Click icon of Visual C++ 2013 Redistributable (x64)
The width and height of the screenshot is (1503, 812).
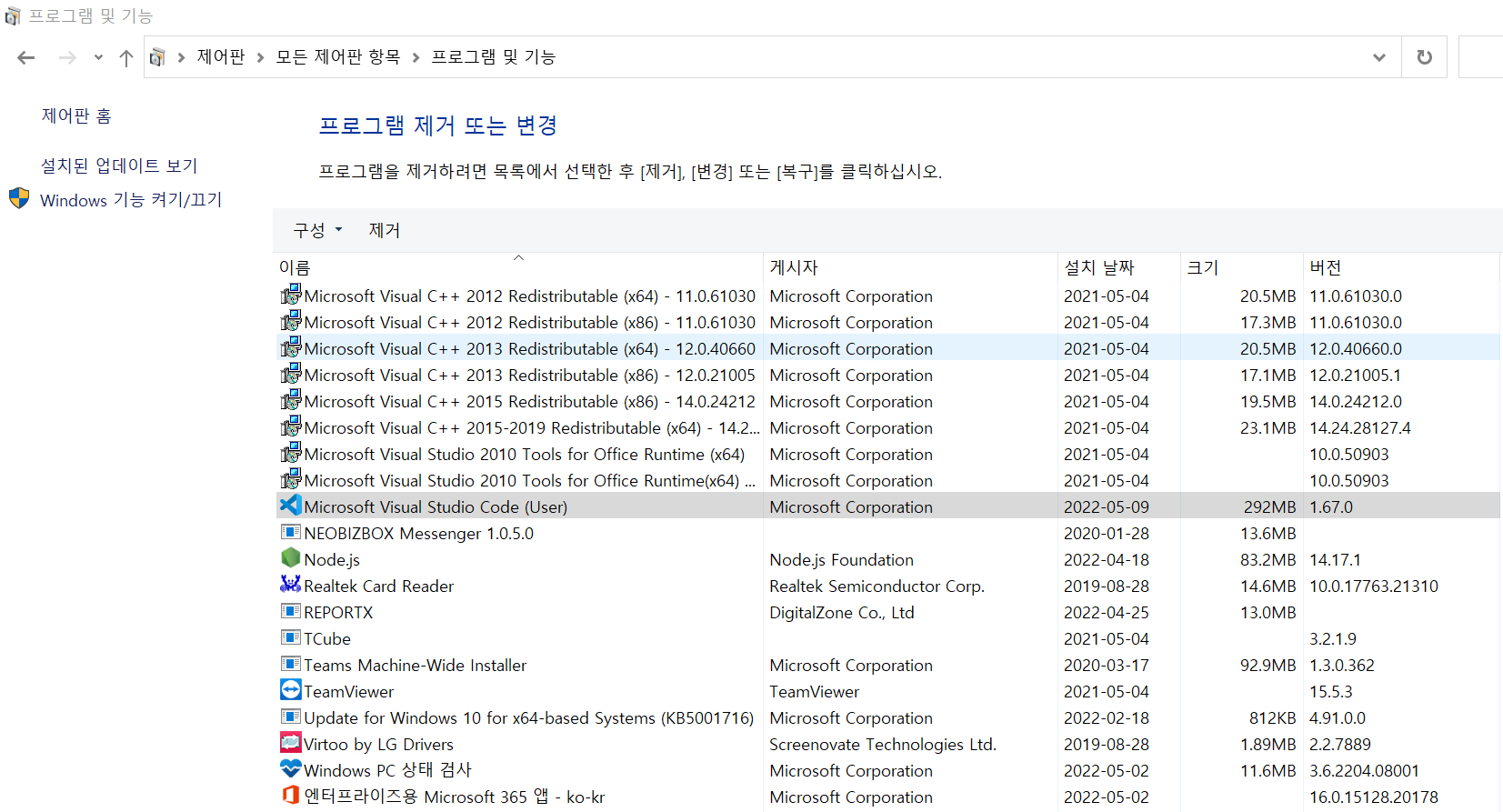point(291,347)
